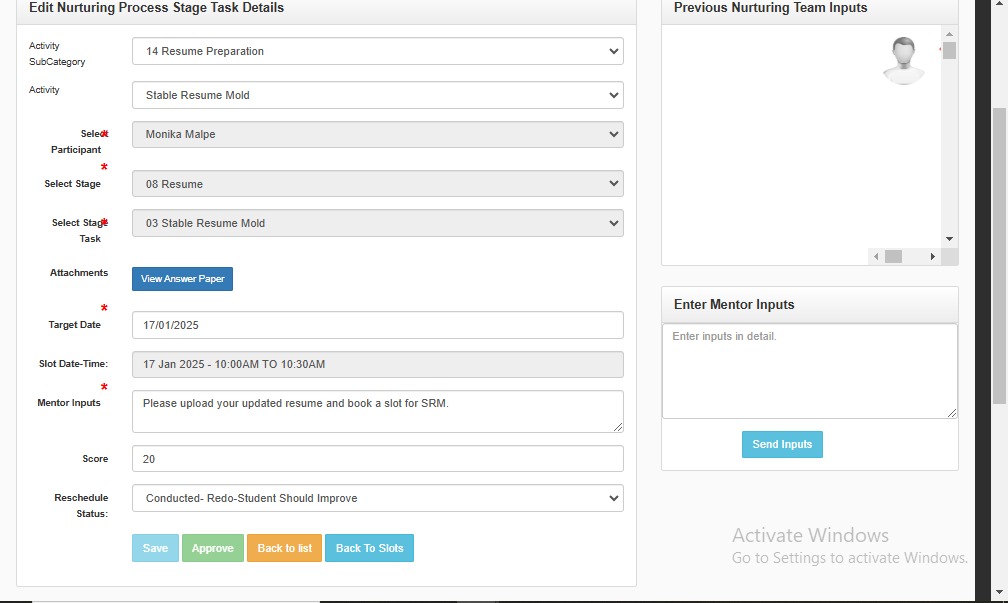Click the Enter inputs in detail textbox
The image size is (1008, 603).
(x=809, y=371)
